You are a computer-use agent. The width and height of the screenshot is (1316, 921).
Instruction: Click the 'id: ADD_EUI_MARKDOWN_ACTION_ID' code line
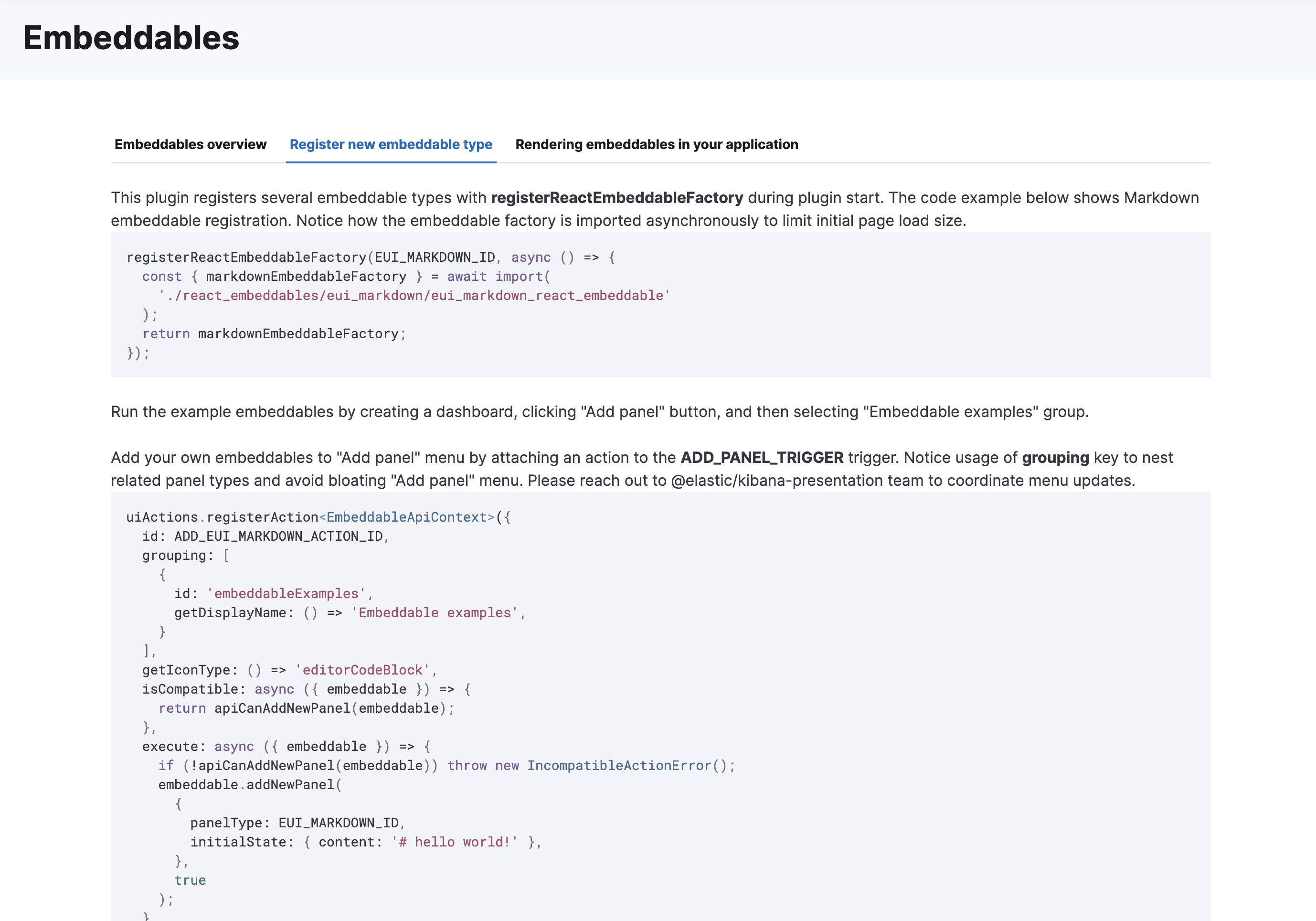coord(266,536)
